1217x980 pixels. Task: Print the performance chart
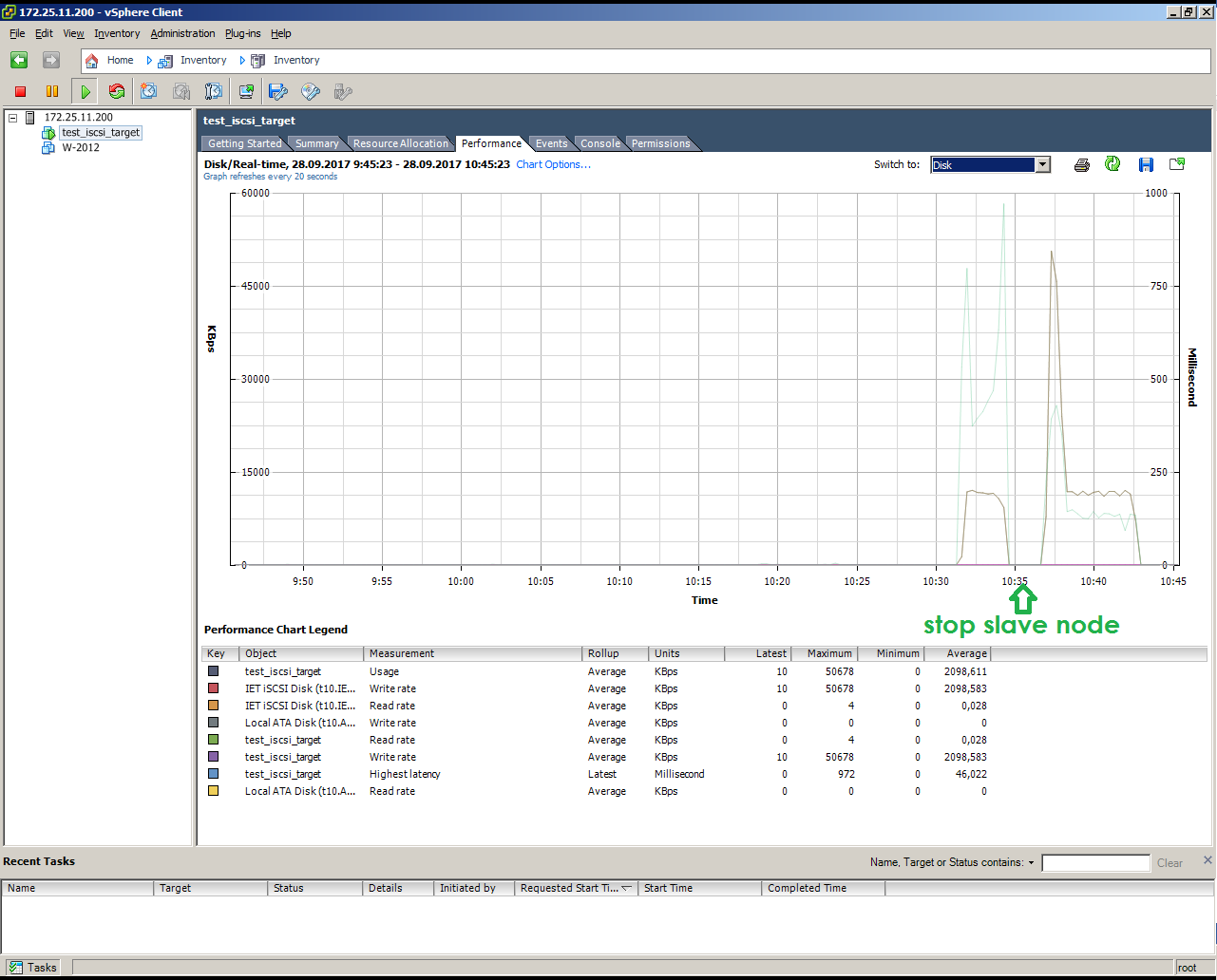coord(1081,164)
